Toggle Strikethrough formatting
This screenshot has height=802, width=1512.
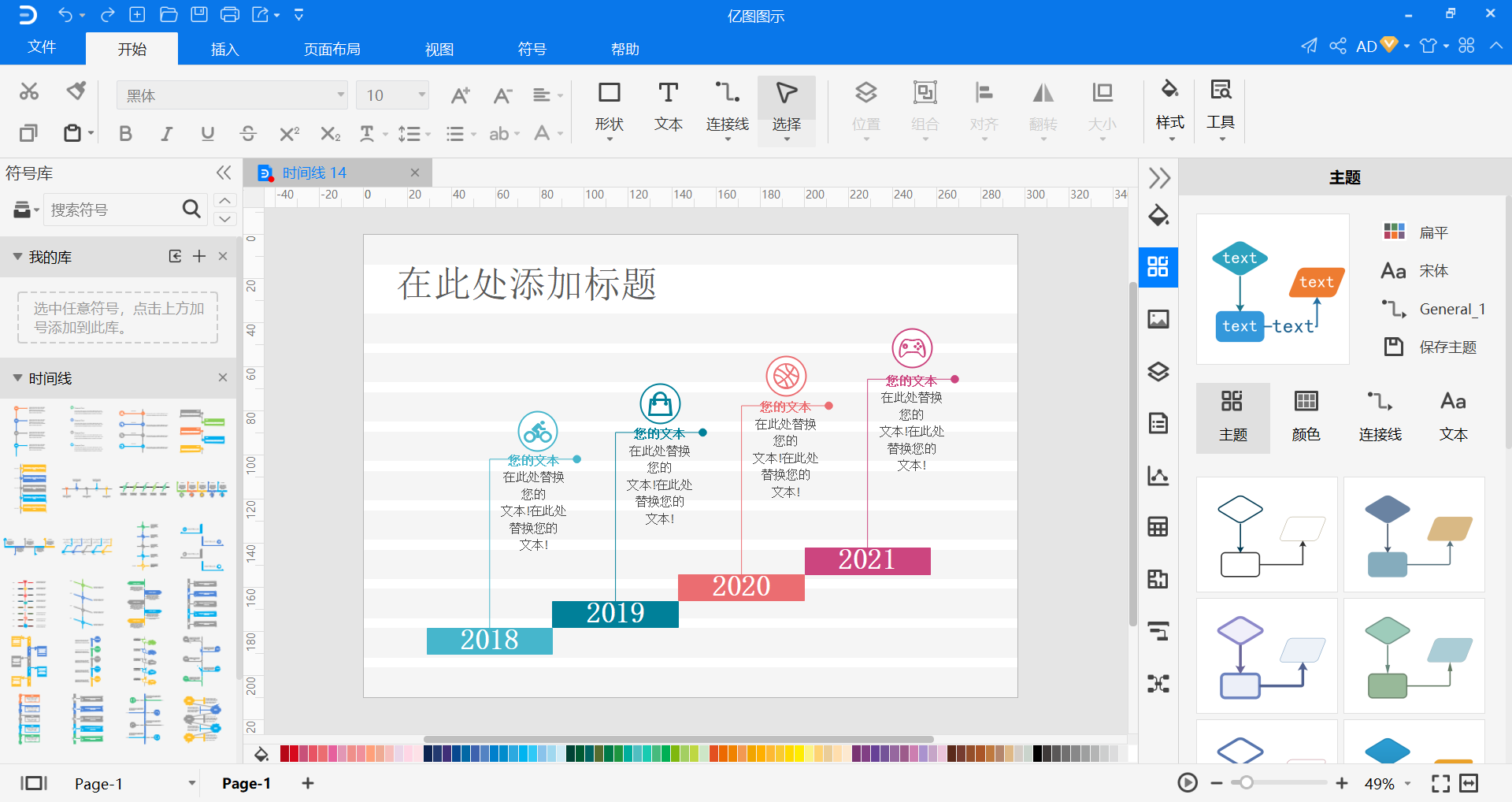248,134
